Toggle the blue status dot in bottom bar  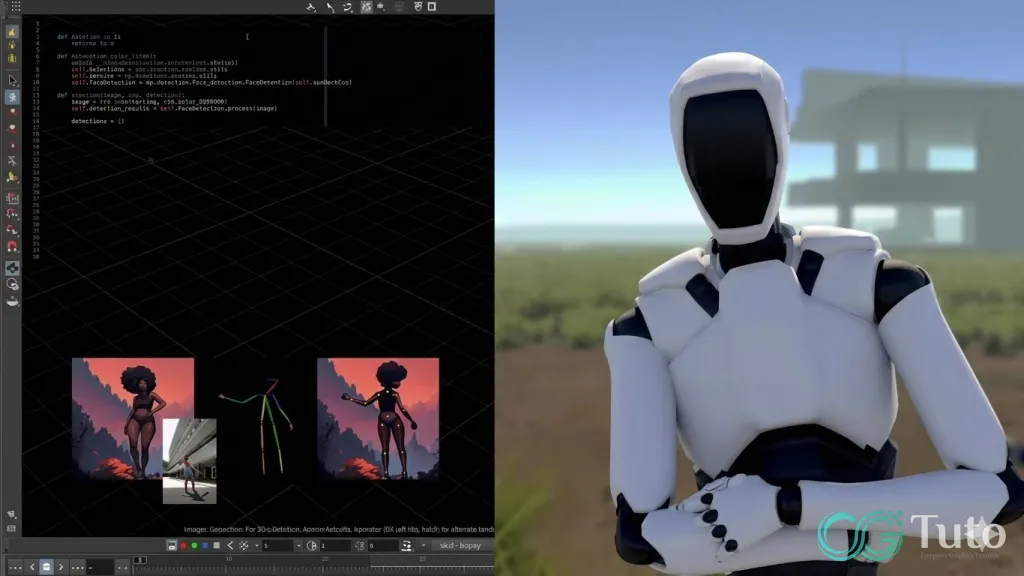pos(205,545)
